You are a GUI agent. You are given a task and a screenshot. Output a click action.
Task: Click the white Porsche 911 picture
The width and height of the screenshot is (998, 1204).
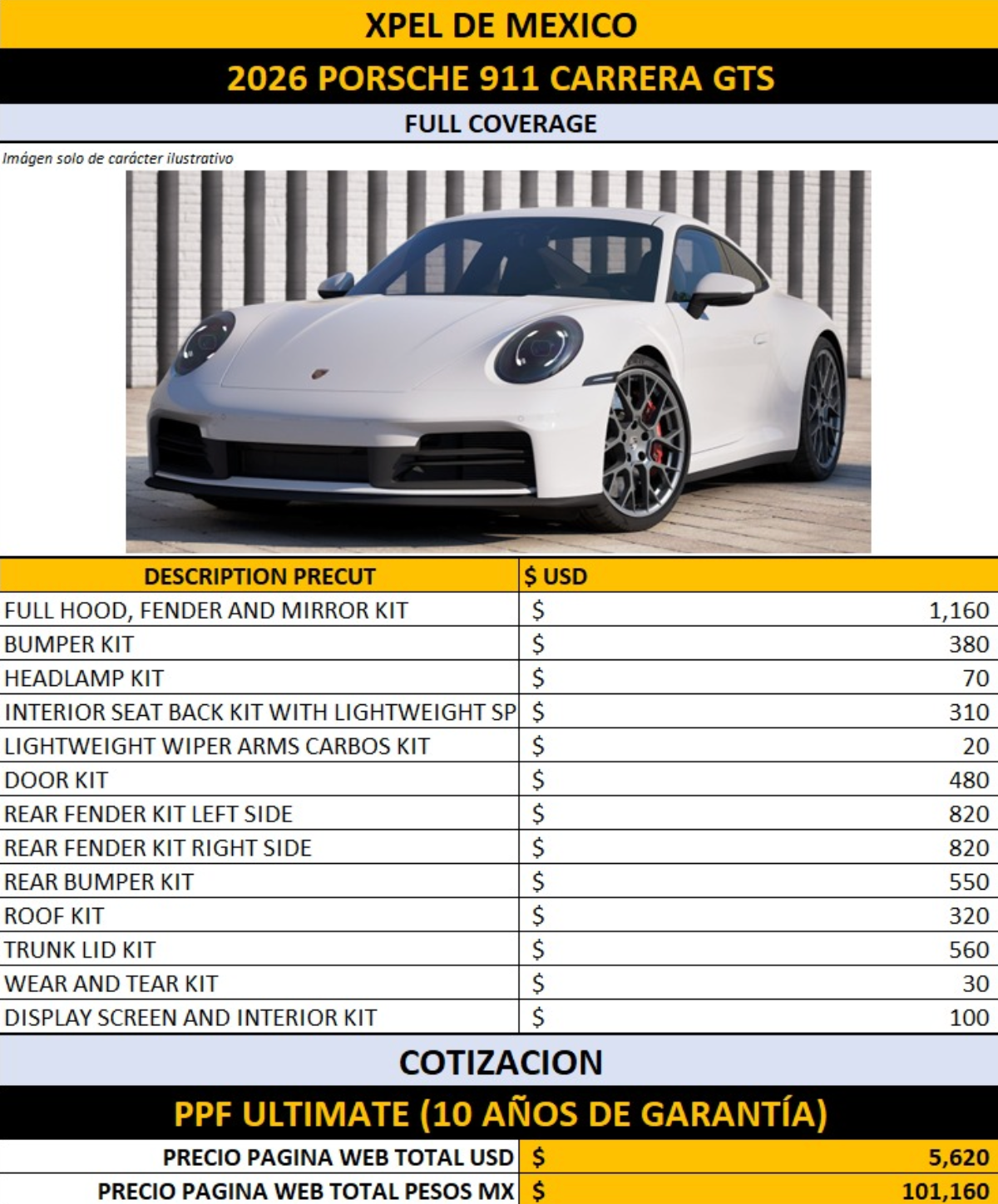point(498,361)
